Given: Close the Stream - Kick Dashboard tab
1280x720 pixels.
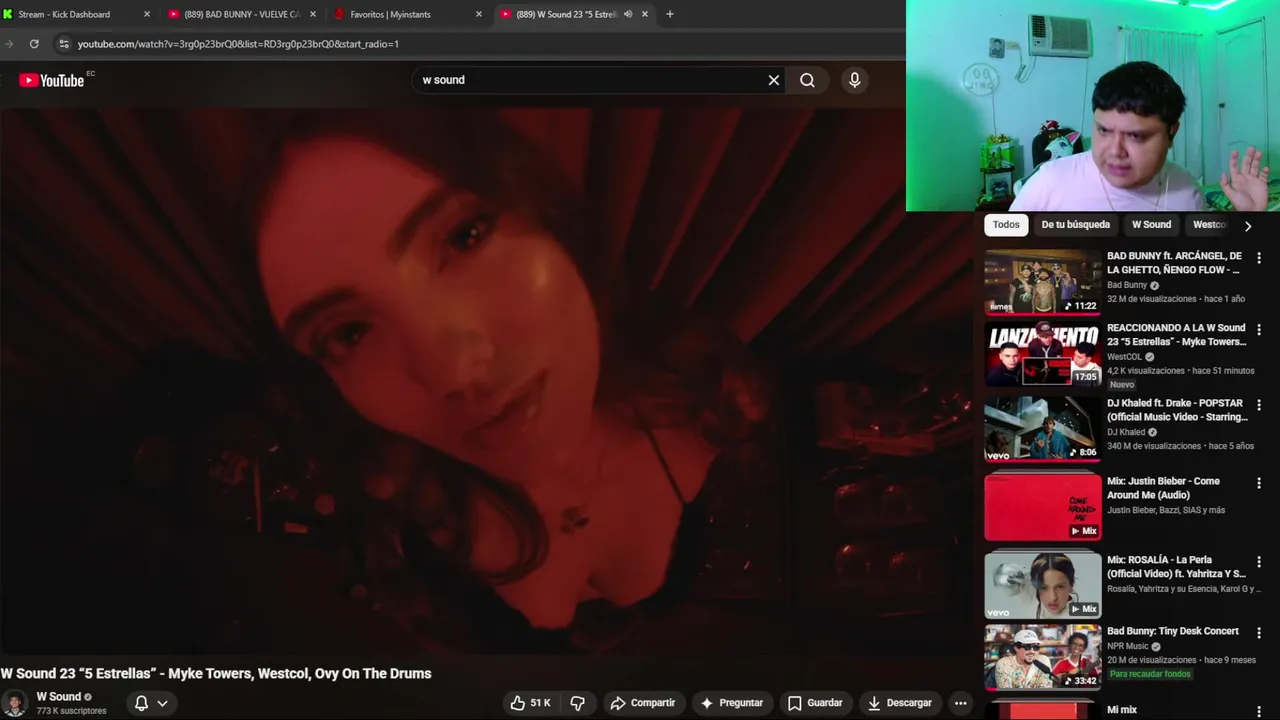Looking at the screenshot, I should (147, 14).
